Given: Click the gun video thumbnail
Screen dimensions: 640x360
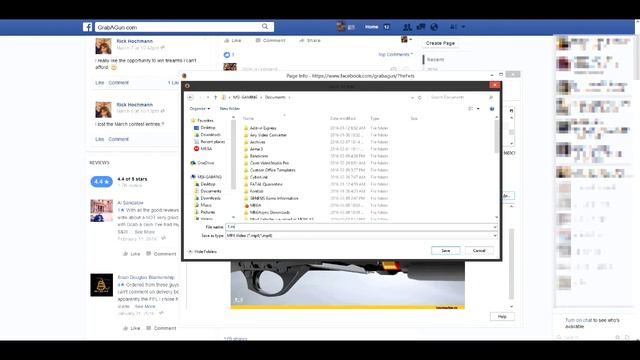Looking at the screenshot, I should tap(347, 285).
